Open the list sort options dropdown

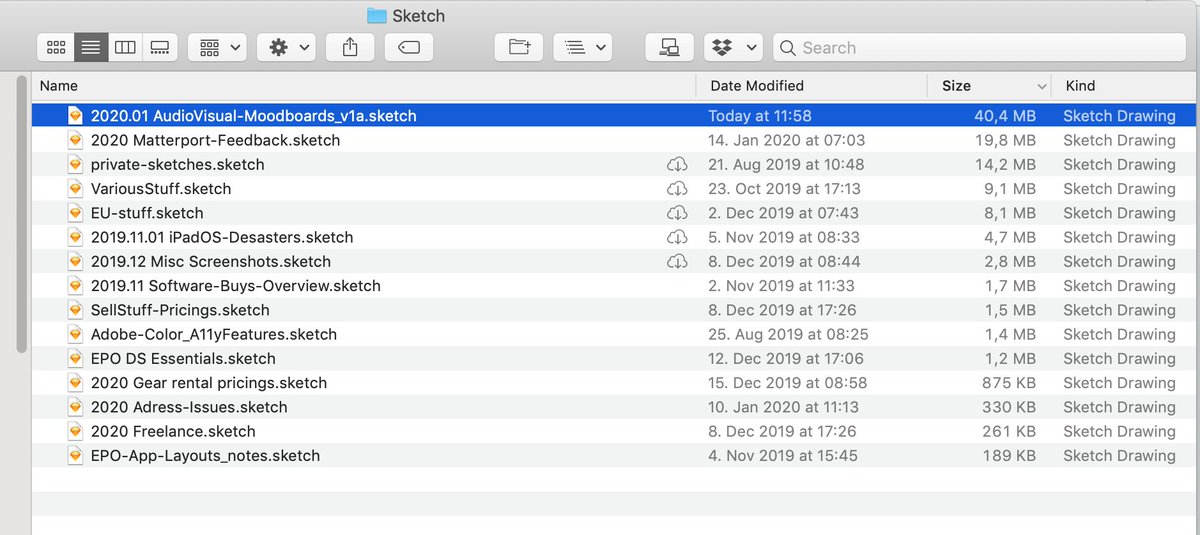click(582, 47)
